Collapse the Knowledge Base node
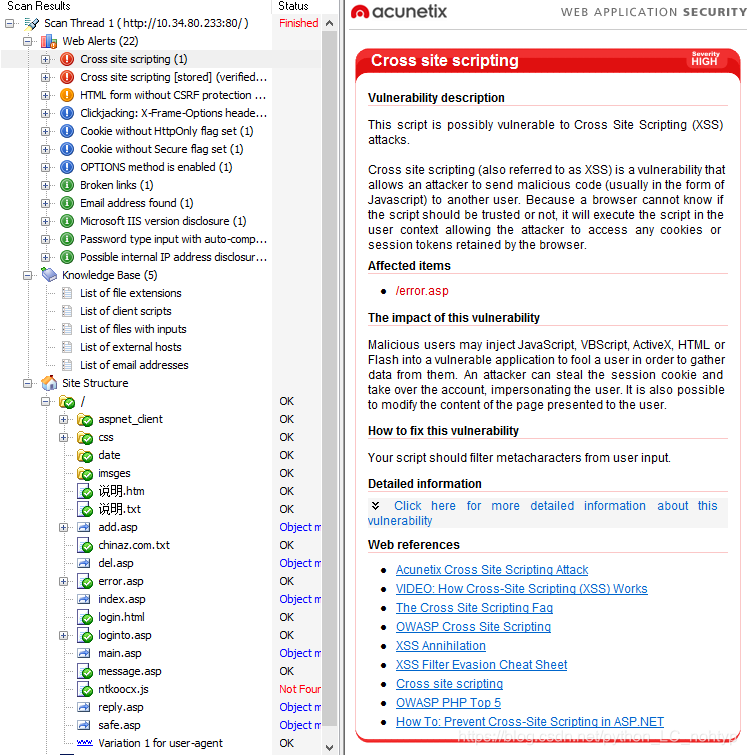The image size is (747, 755). pyautogui.click(x=27, y=275)
